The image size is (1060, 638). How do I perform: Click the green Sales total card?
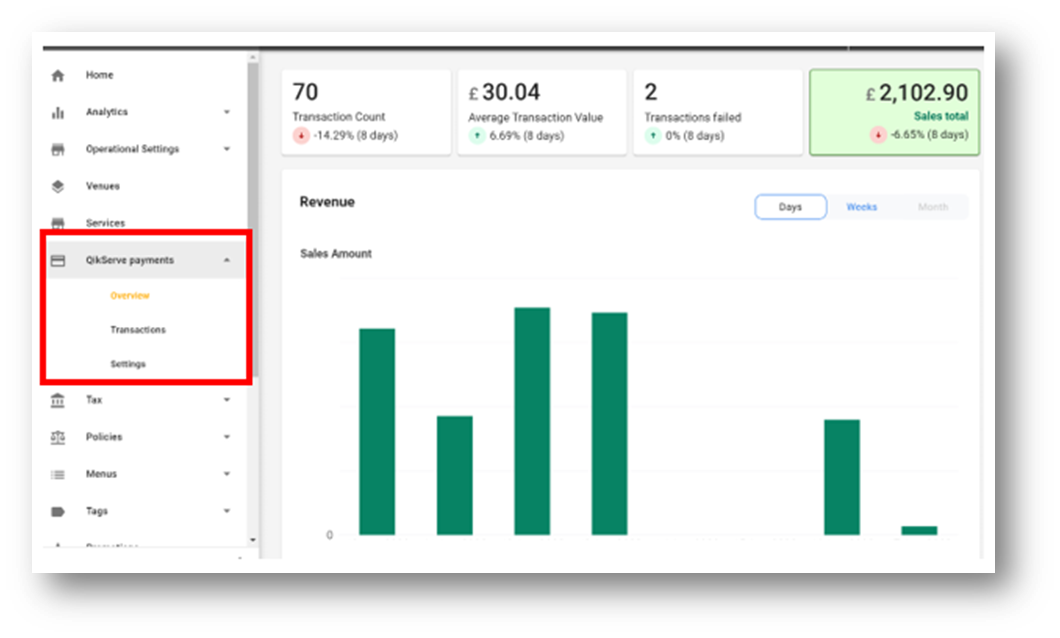pos(894,112)
